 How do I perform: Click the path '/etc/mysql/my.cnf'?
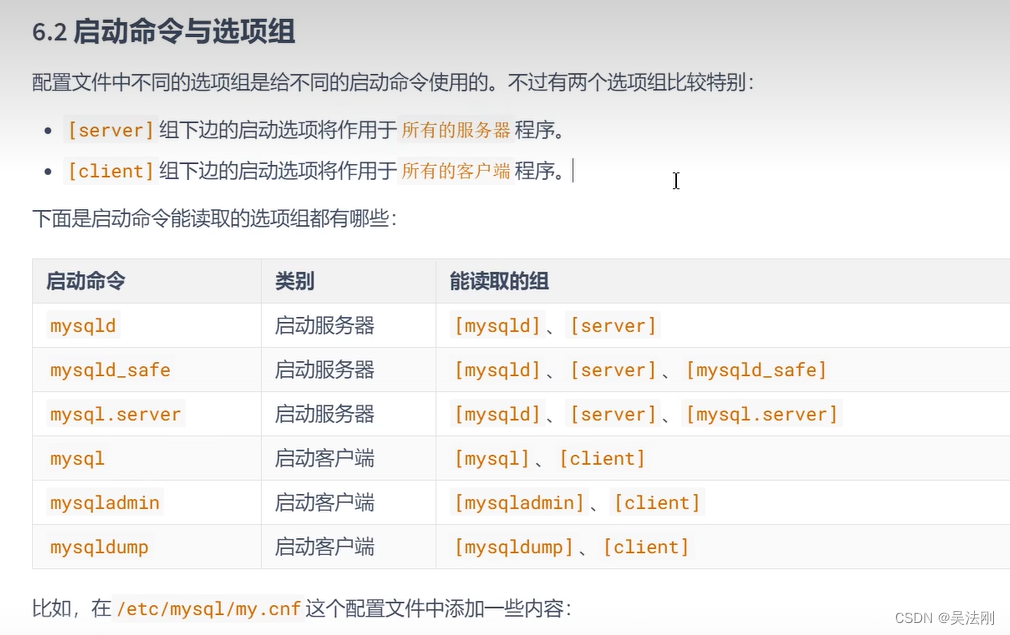pyautogui.click(x=209, y=609)
